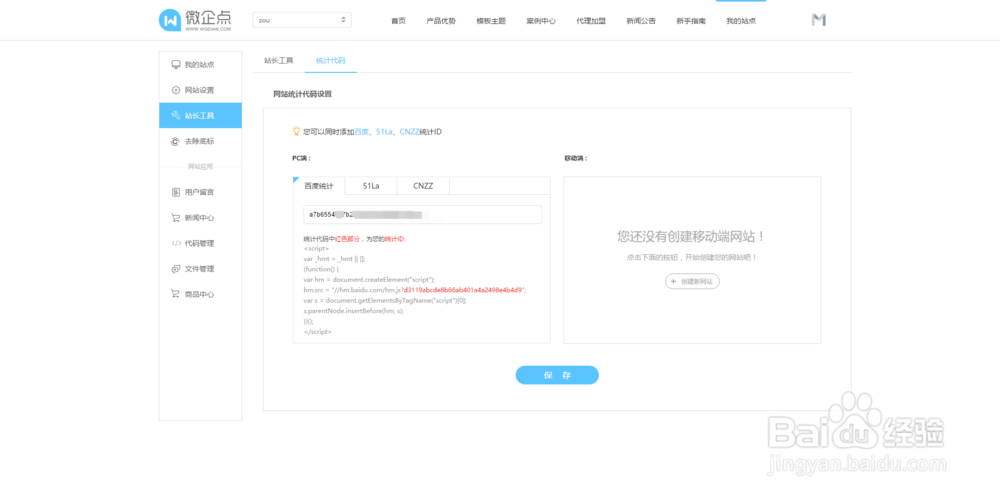Select 站长工具 wrench item in sidebar
The height and width of the screenshot is (498, 1000).
pos(200,115)
